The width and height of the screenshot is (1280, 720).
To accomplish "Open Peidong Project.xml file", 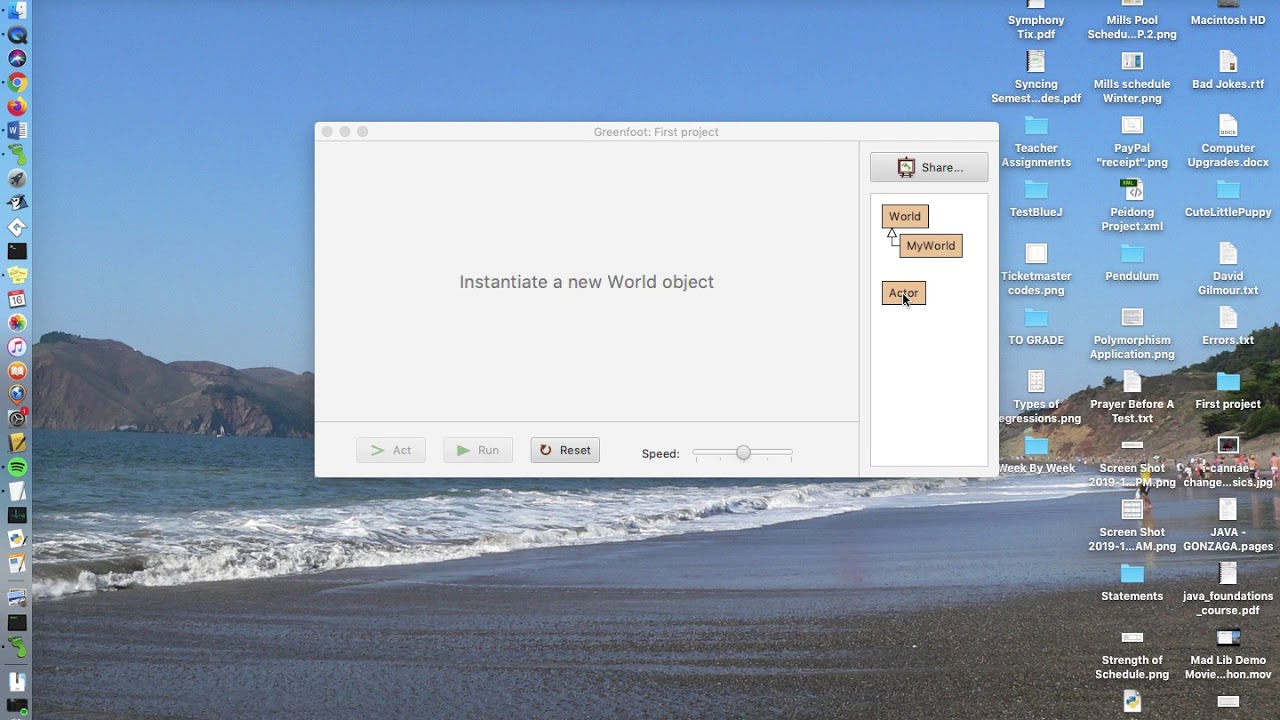I will click(1132, 205).
